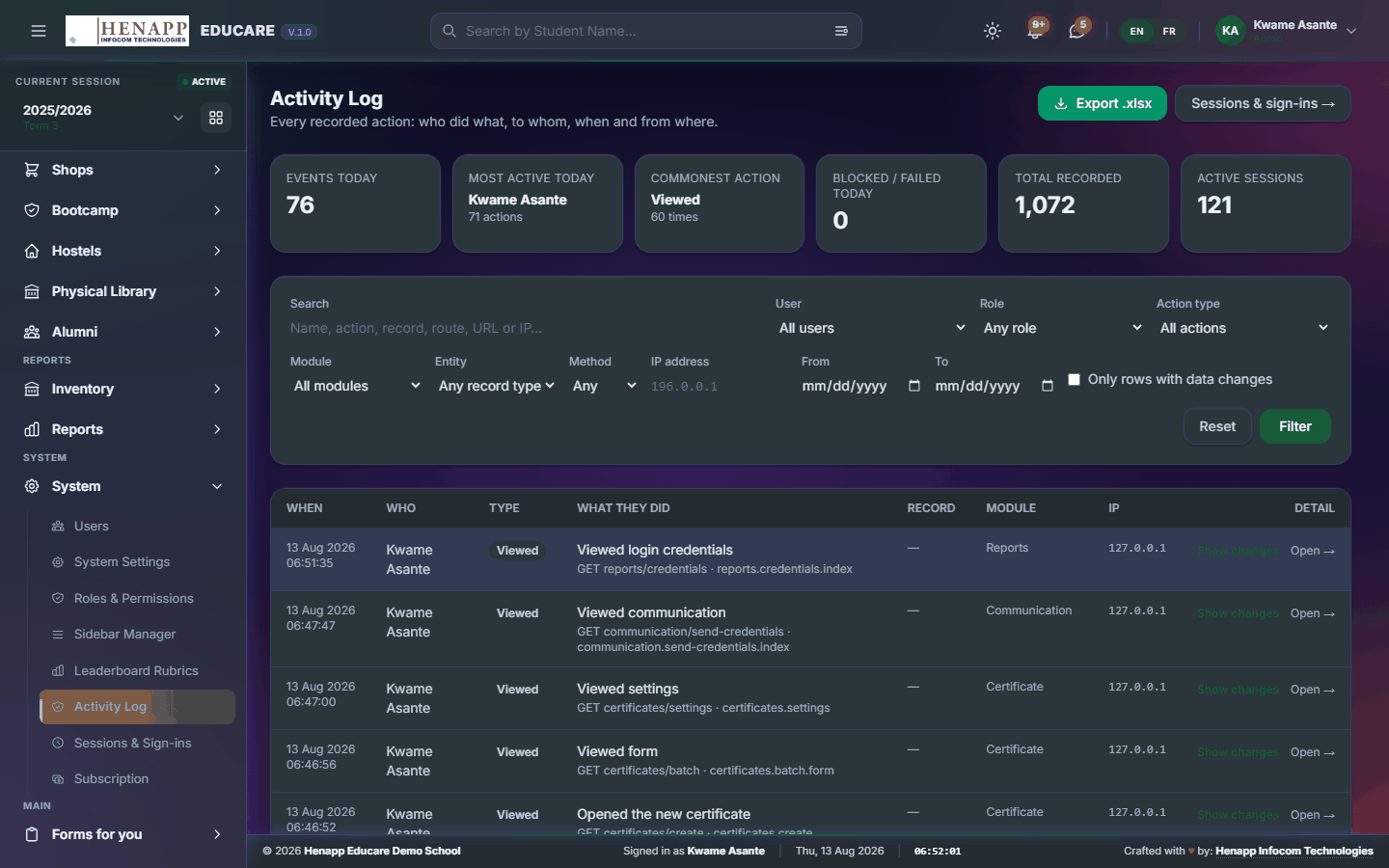Click the search filter options icon
This screenshot has width=1389, height=868.
[x=841, y=31]
